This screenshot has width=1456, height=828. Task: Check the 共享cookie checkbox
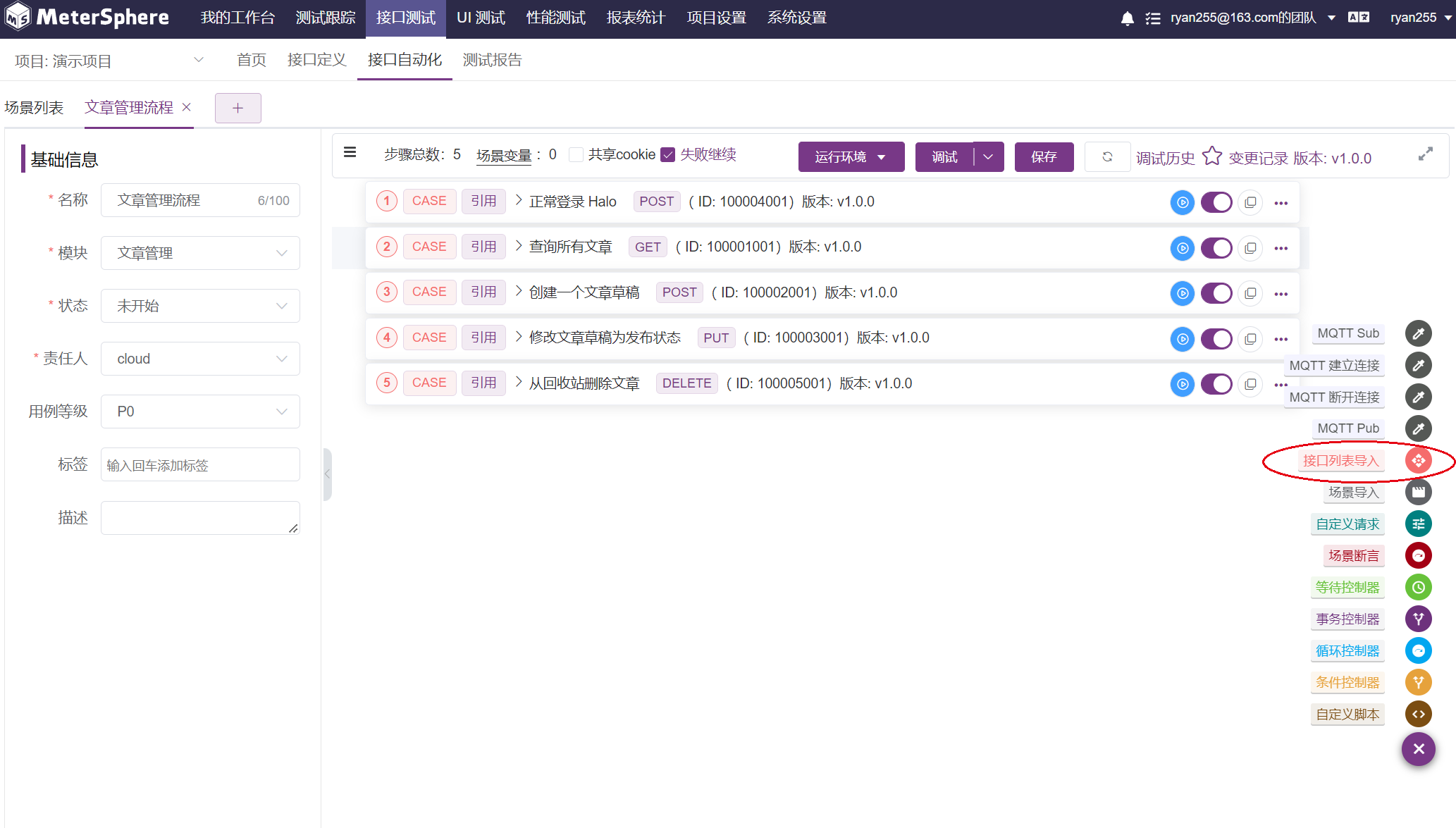coord(576,154)
